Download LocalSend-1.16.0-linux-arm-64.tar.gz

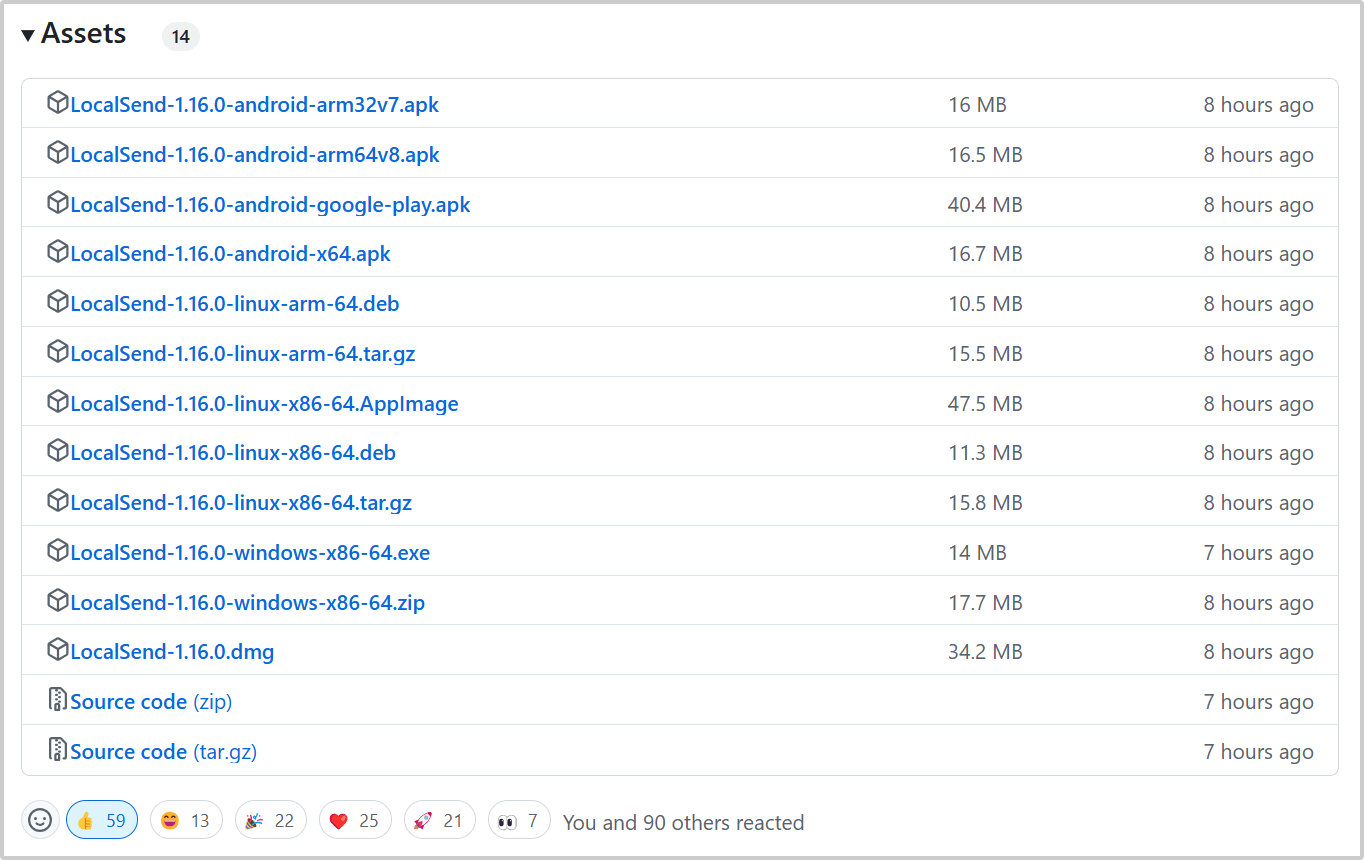[x=243, y=354]
